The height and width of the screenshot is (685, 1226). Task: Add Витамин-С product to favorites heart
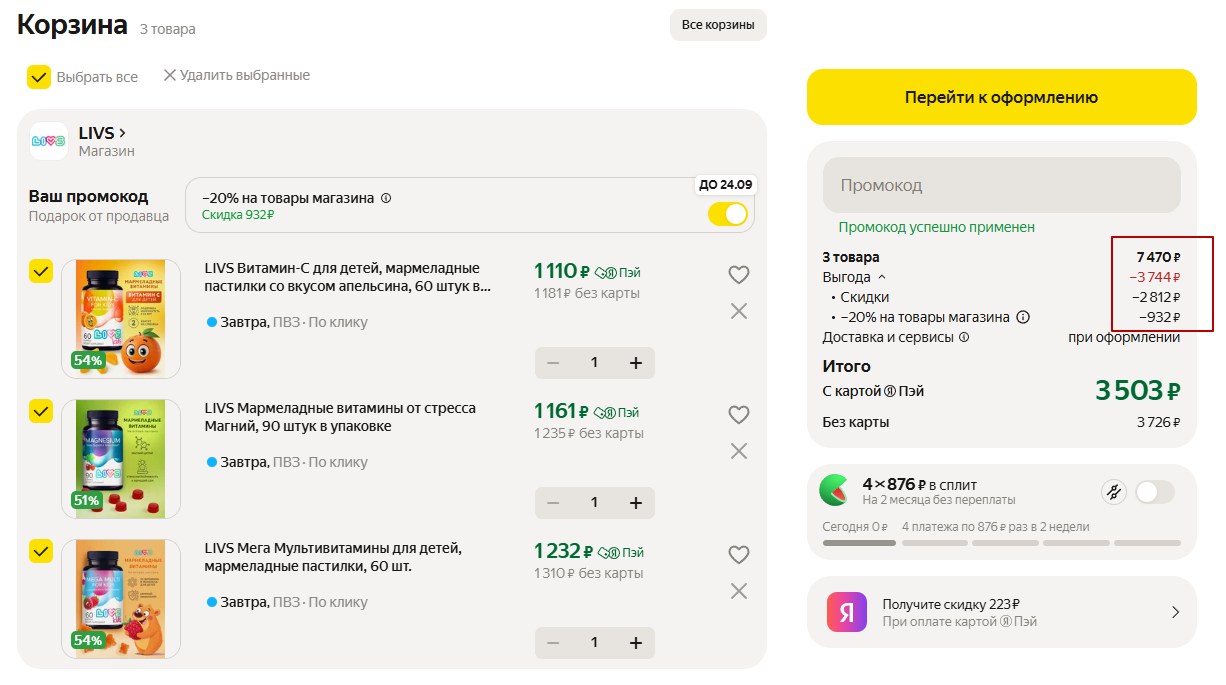(x=738, y=275)
